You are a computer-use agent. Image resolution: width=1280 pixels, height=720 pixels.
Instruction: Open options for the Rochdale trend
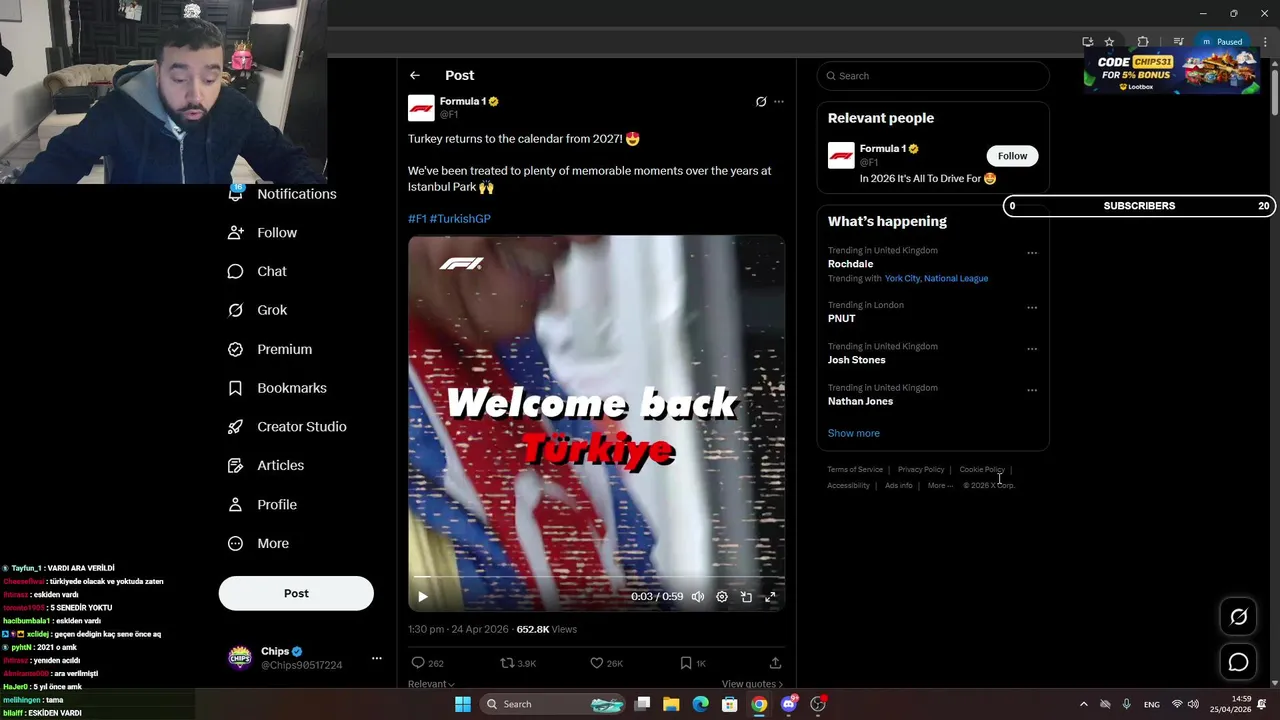(1032, 253)
